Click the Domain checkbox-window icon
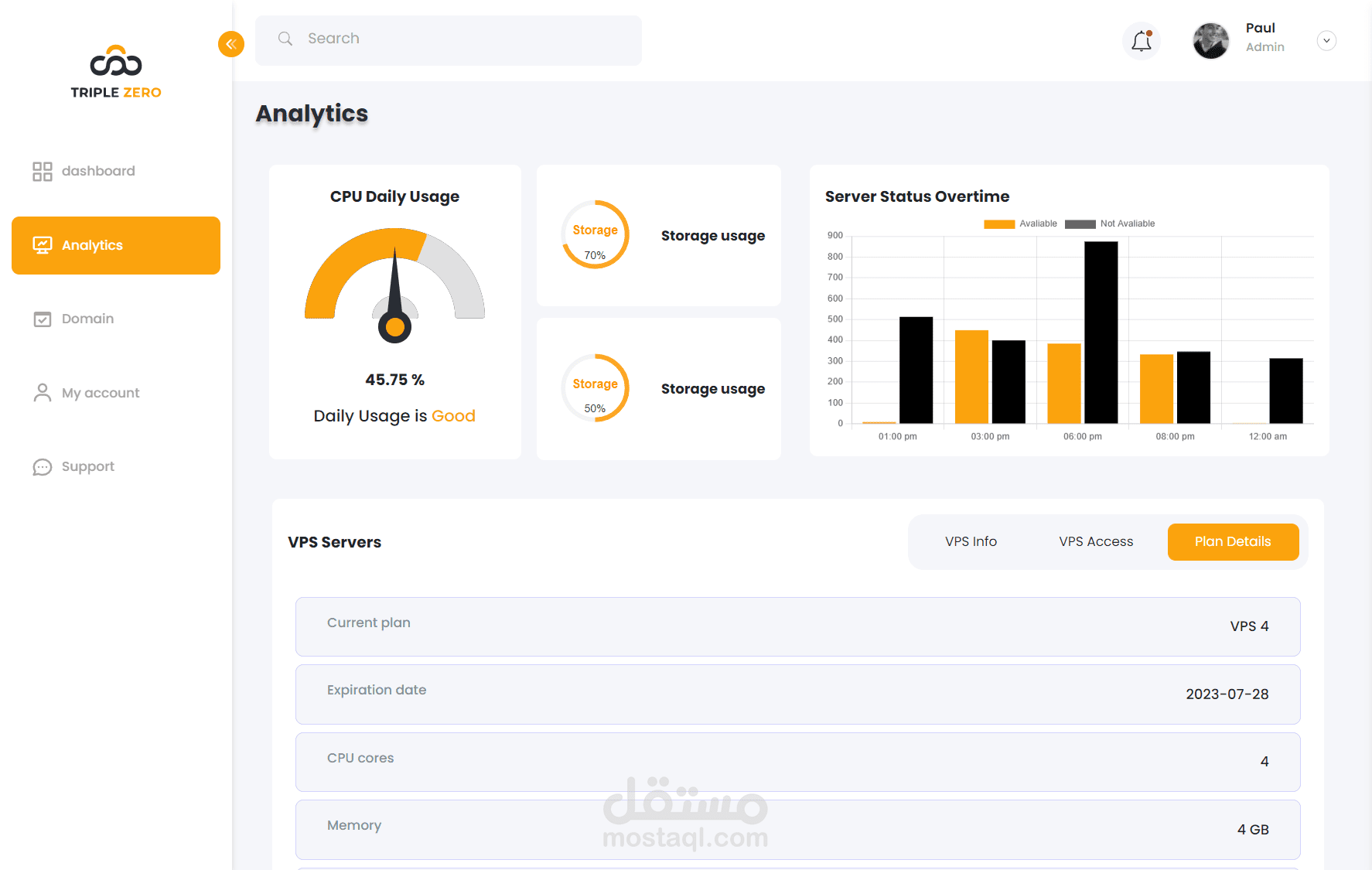The height and width of the screenshot is (870, 1372). coord(43,319)
